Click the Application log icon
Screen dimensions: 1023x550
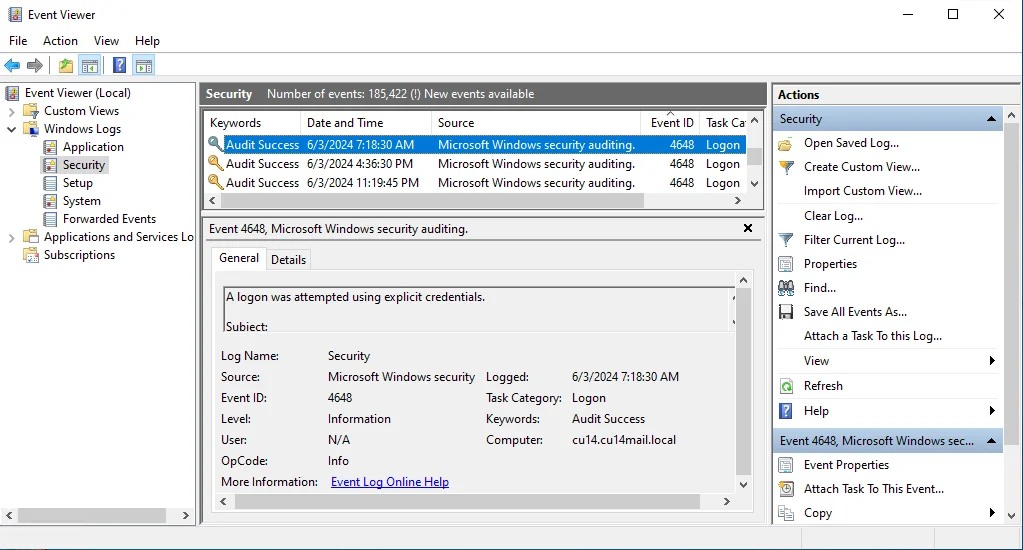(x=50, y=147)
